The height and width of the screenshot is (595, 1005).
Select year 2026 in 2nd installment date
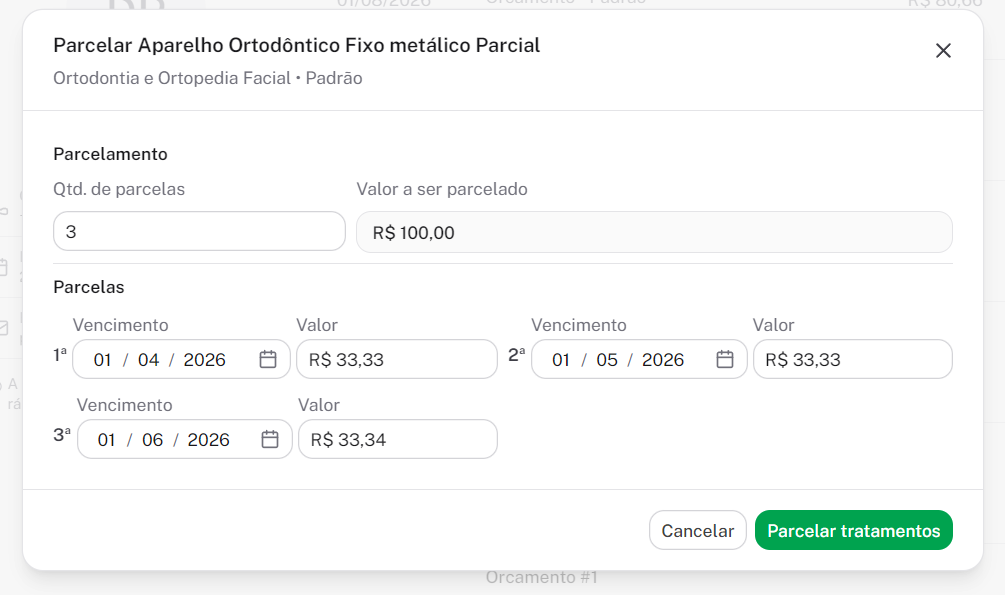coord(663,360)
